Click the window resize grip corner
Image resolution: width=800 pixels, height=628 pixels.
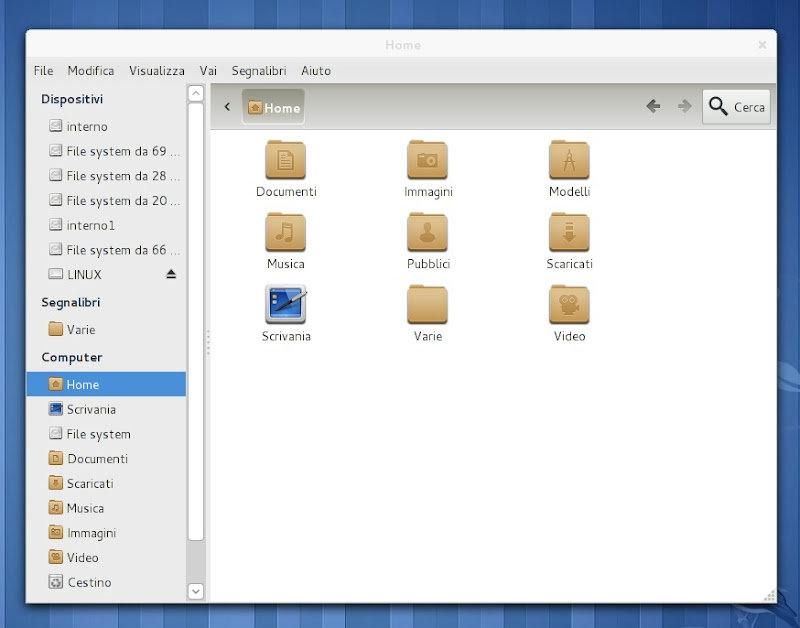[x=770, y=596]
